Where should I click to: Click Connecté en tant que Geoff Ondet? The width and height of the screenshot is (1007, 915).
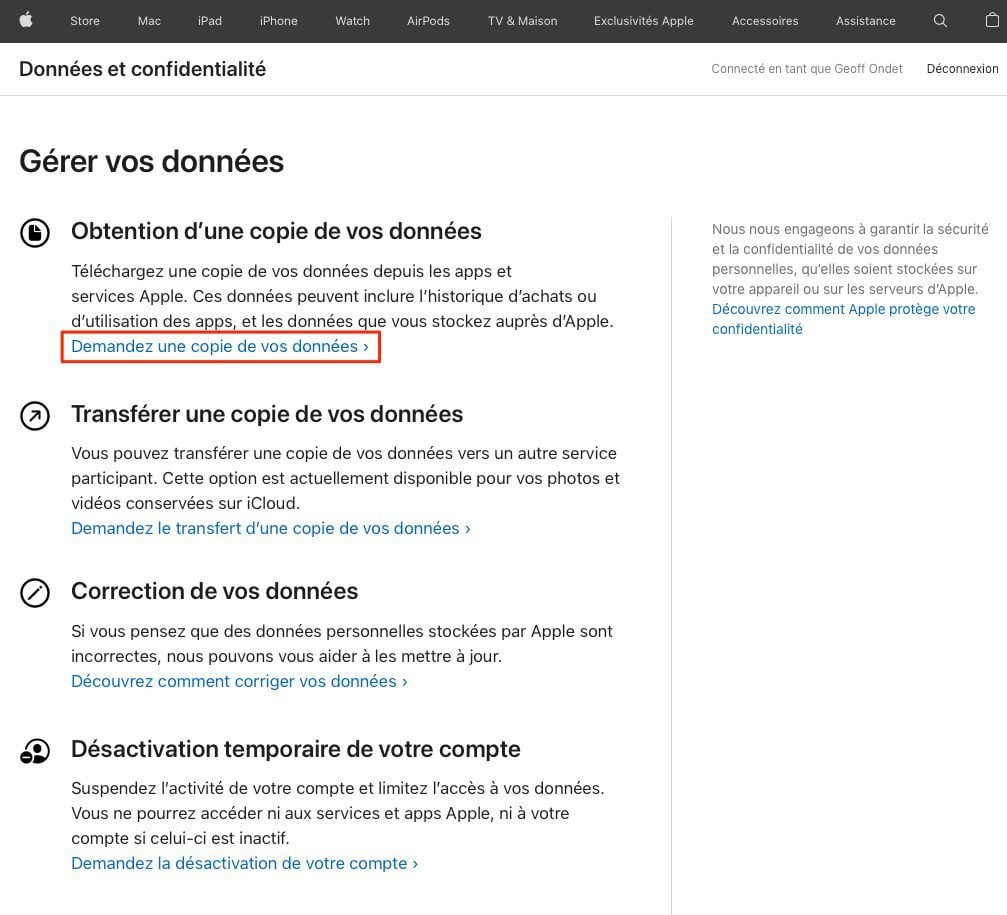pyautogui.click(x=807, y=69)
